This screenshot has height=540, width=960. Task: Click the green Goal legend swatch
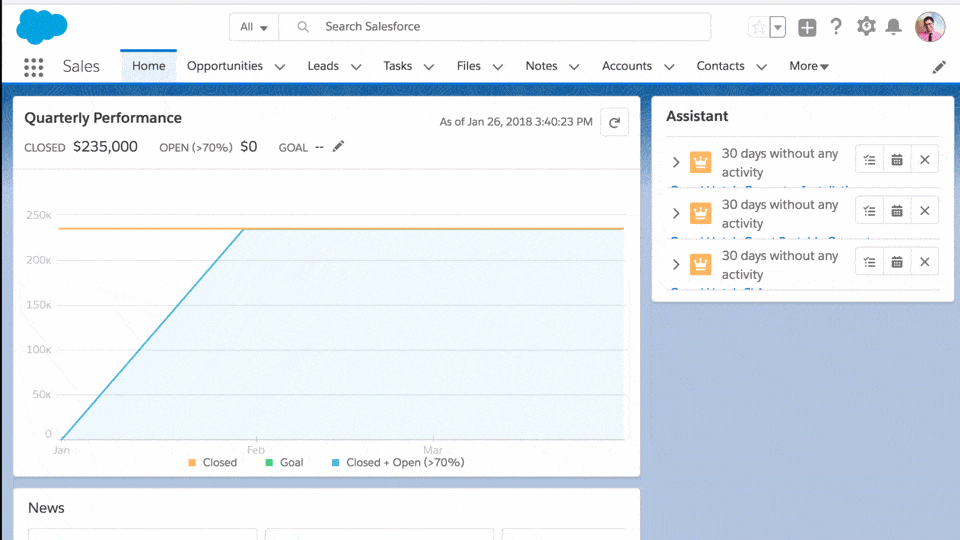pyautogui.click(x=269, y=463)
